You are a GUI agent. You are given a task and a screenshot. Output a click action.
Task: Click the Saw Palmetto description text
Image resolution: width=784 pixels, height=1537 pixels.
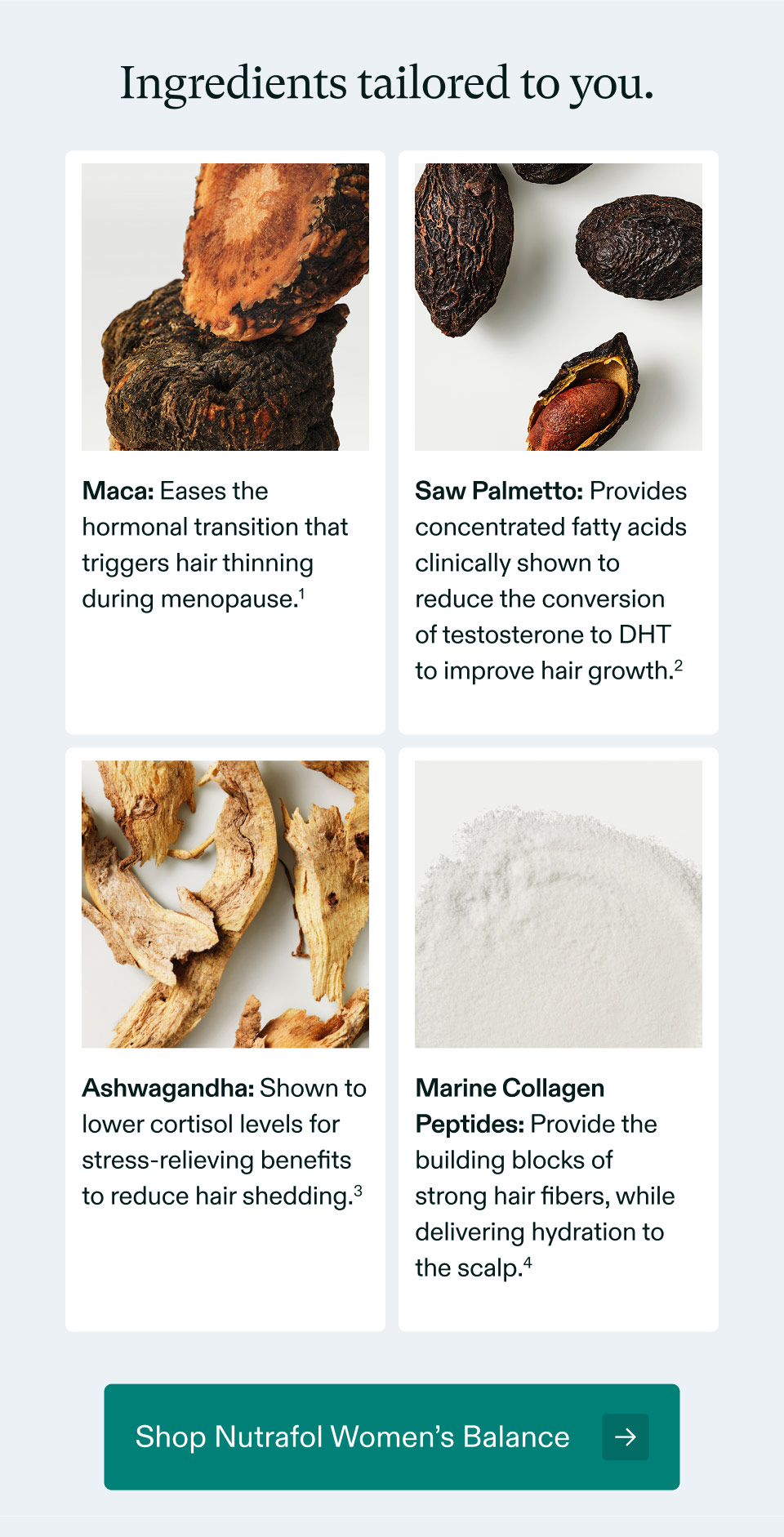pyautogui.click(x=551, y=581)
